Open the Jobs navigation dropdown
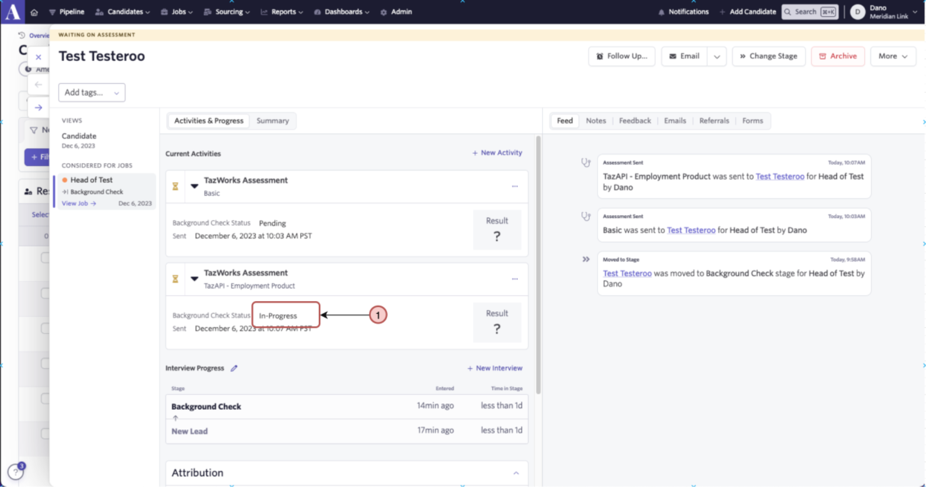This screenshot has width=928, height=493. (177, 12)
